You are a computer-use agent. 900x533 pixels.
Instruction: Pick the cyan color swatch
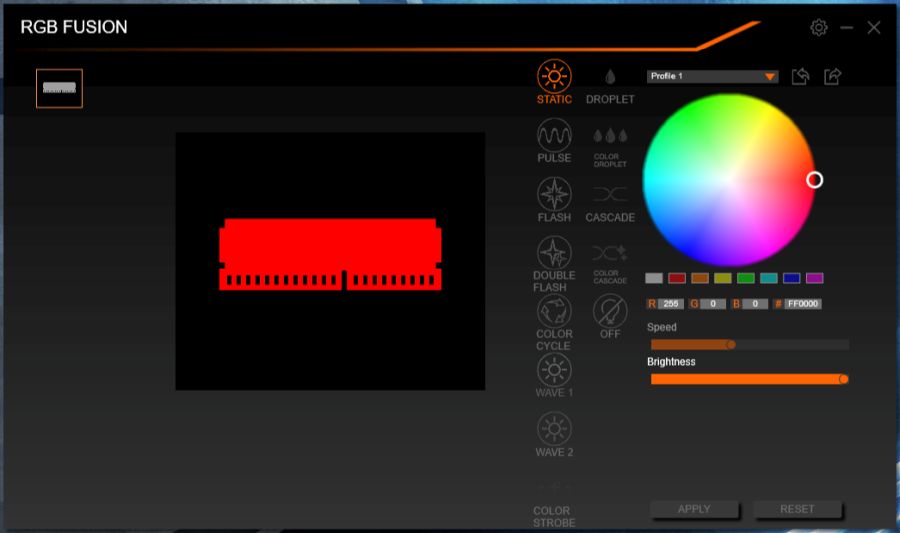pos(769,278)
